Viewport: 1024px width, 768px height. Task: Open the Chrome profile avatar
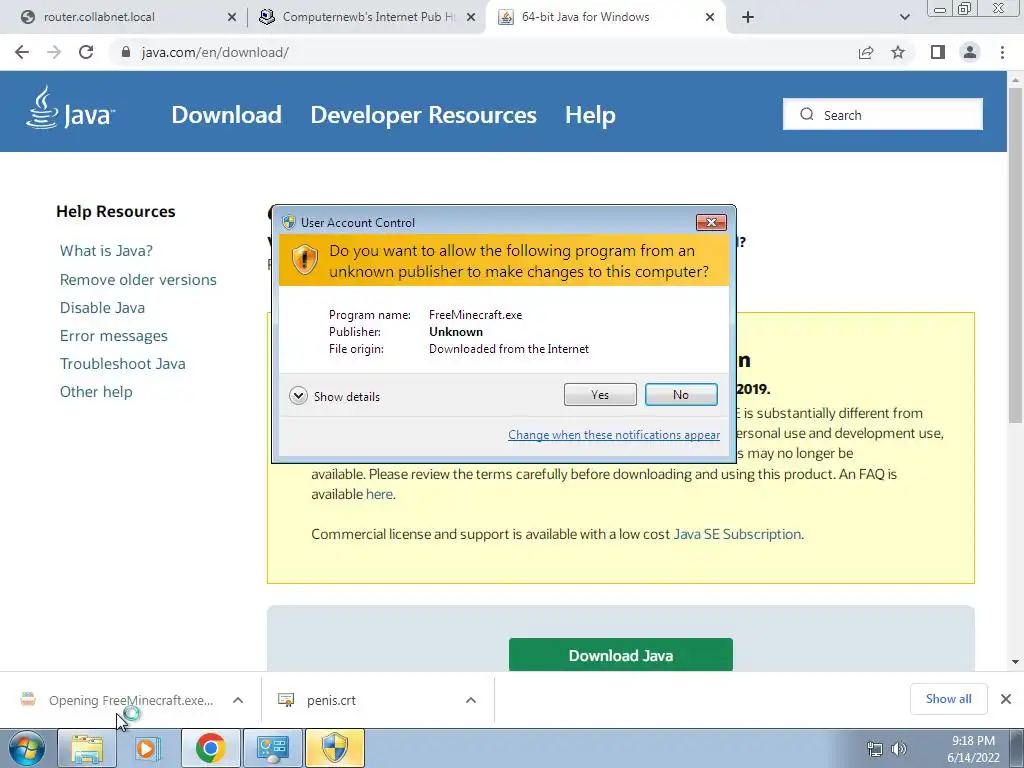click(970, 52)
